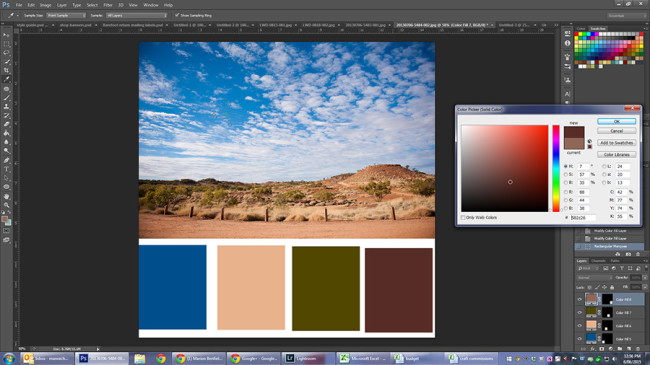Click the Add to Swatches button
The image size is (650, 365).
pyautogui.click(x=616, y=142)
